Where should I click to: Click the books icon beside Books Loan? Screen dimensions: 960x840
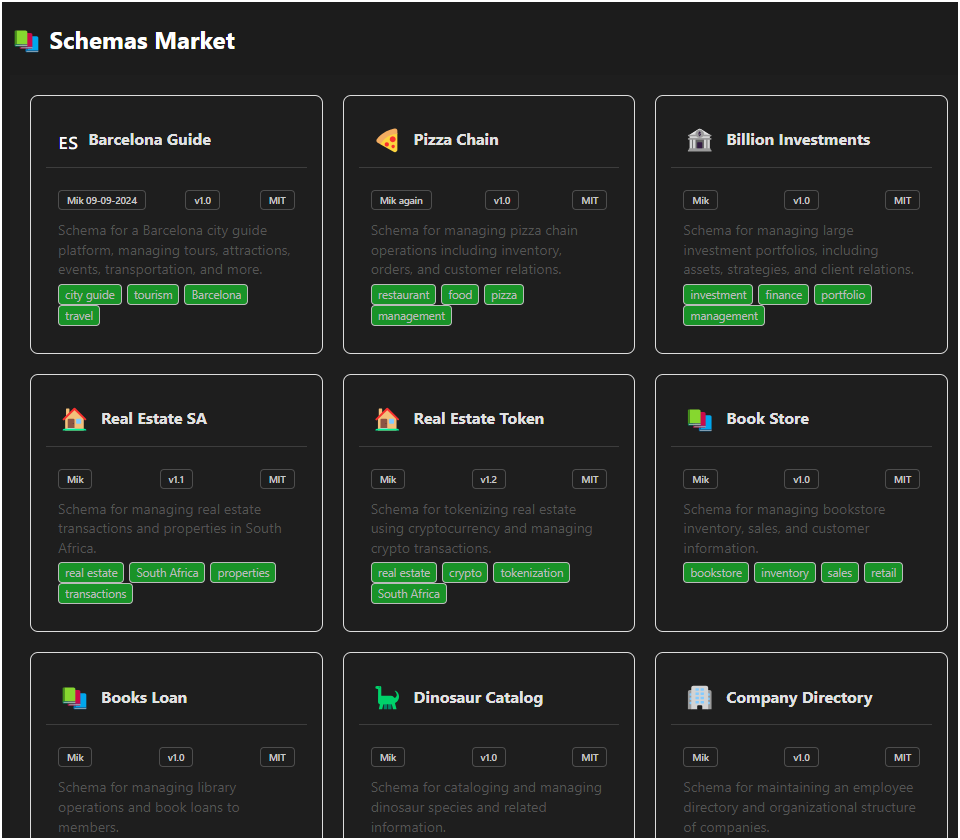pyautogui.click(x=74, y=698)
